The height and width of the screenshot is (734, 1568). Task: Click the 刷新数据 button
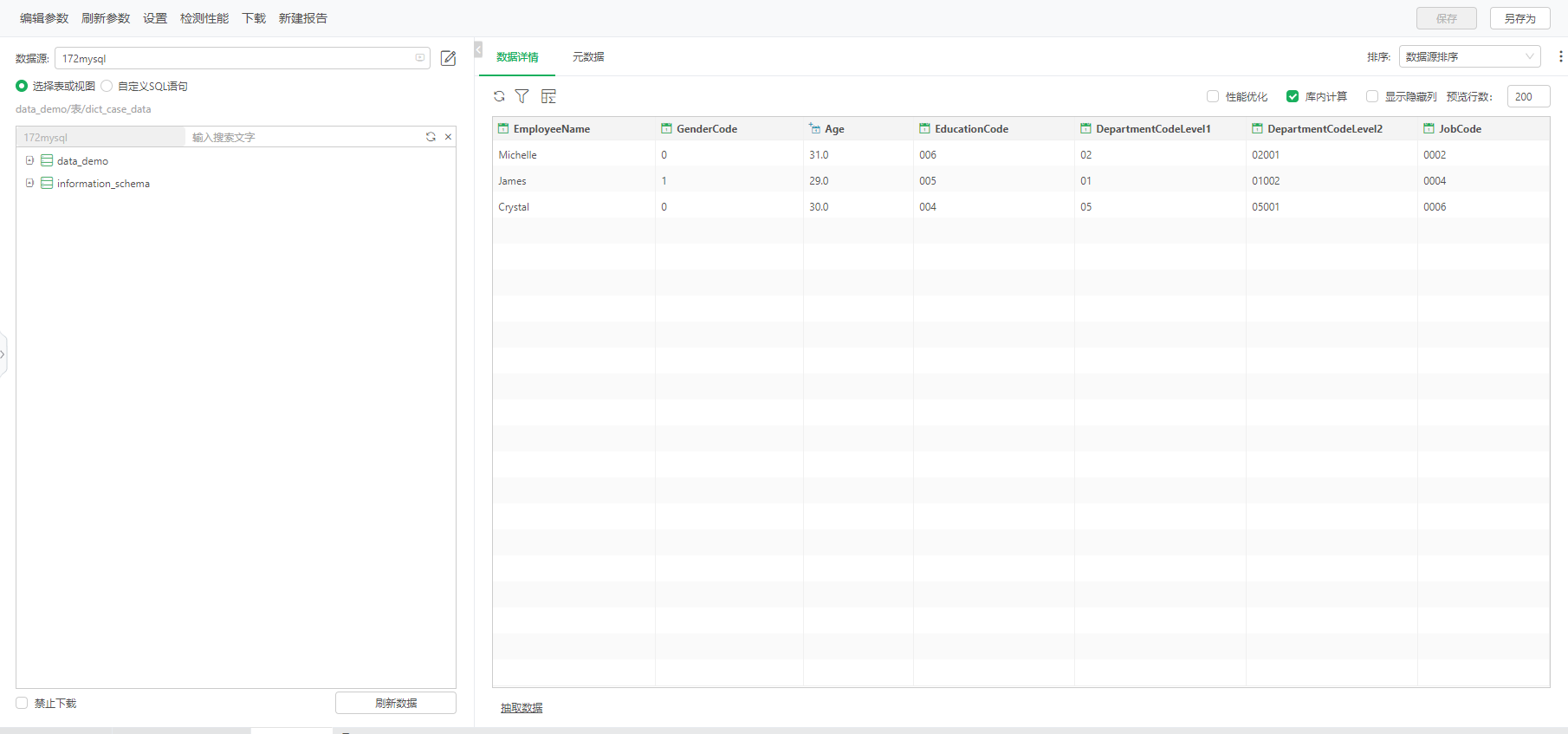pyautogui.click(x=396, y=703)
